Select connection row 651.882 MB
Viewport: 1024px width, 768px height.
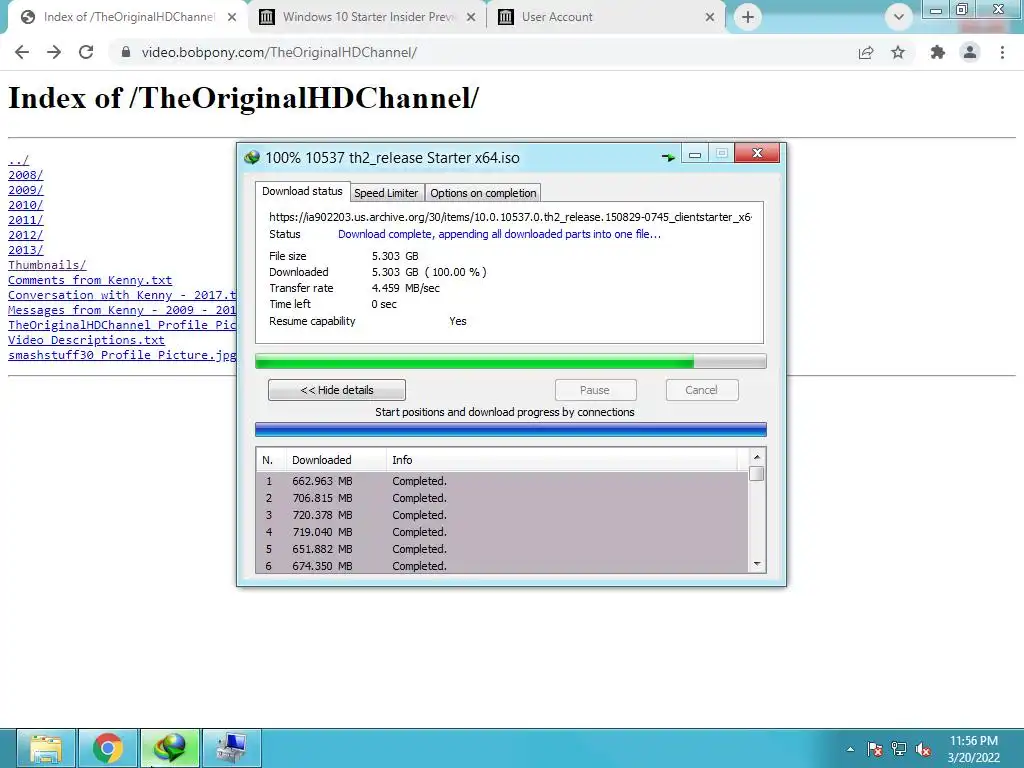click(x=502, y=549)
